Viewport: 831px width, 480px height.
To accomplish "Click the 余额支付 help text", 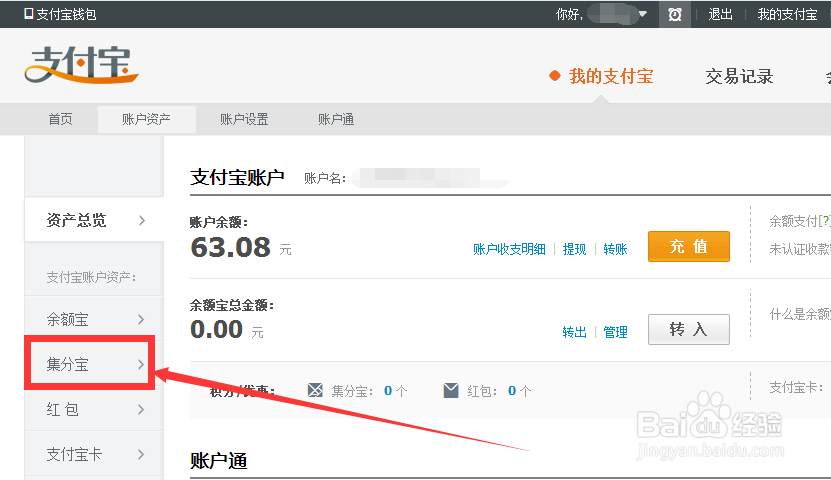I will [x=800, y=221].
